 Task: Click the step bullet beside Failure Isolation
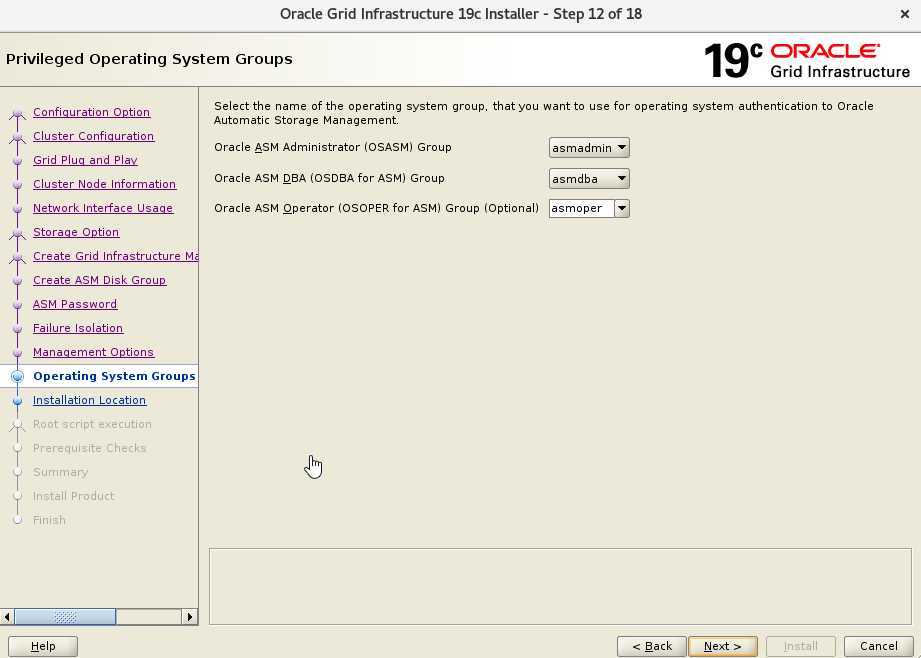point(18,328)
